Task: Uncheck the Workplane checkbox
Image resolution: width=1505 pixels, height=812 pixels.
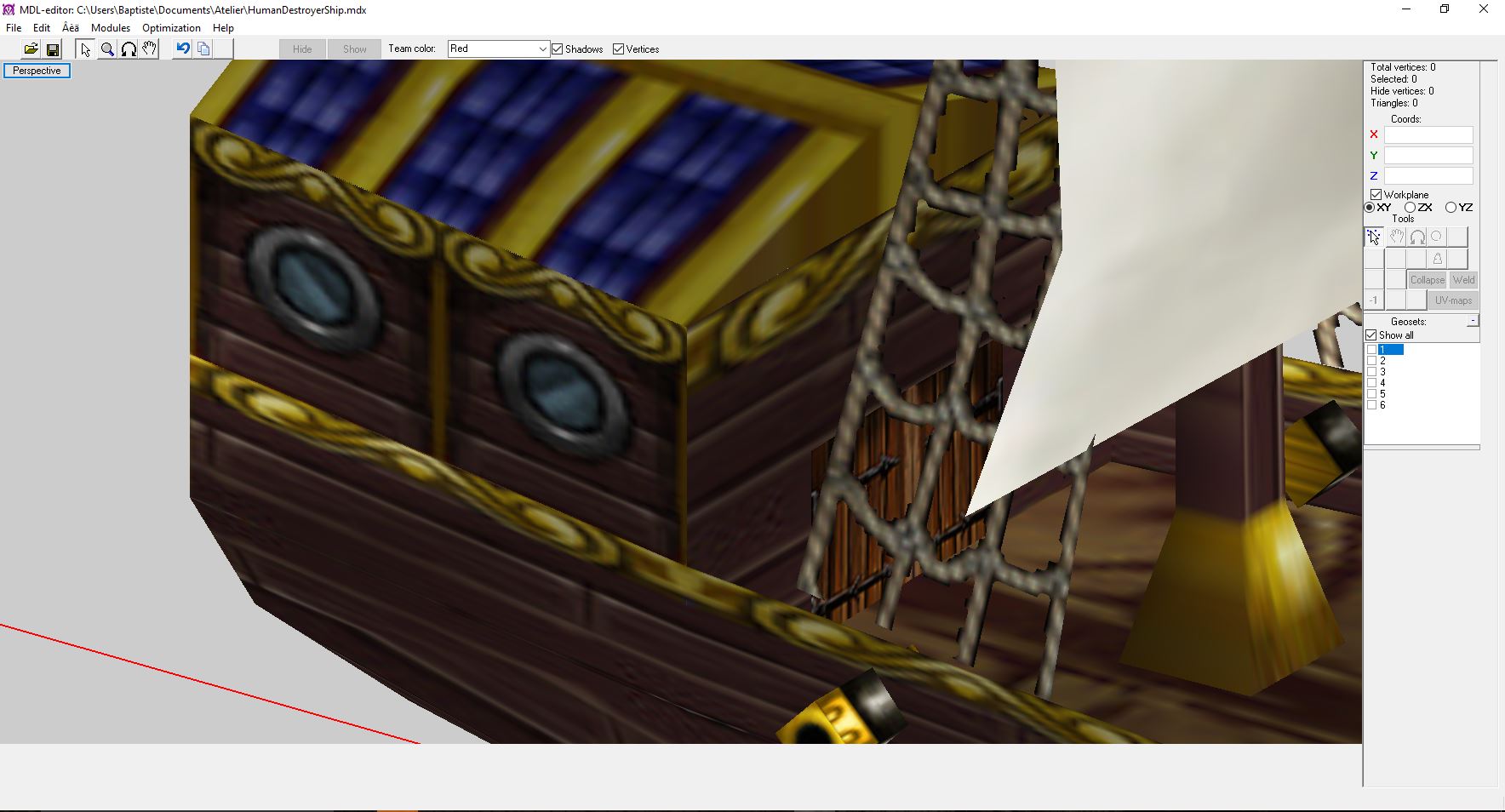Action: coord(1376,195)
